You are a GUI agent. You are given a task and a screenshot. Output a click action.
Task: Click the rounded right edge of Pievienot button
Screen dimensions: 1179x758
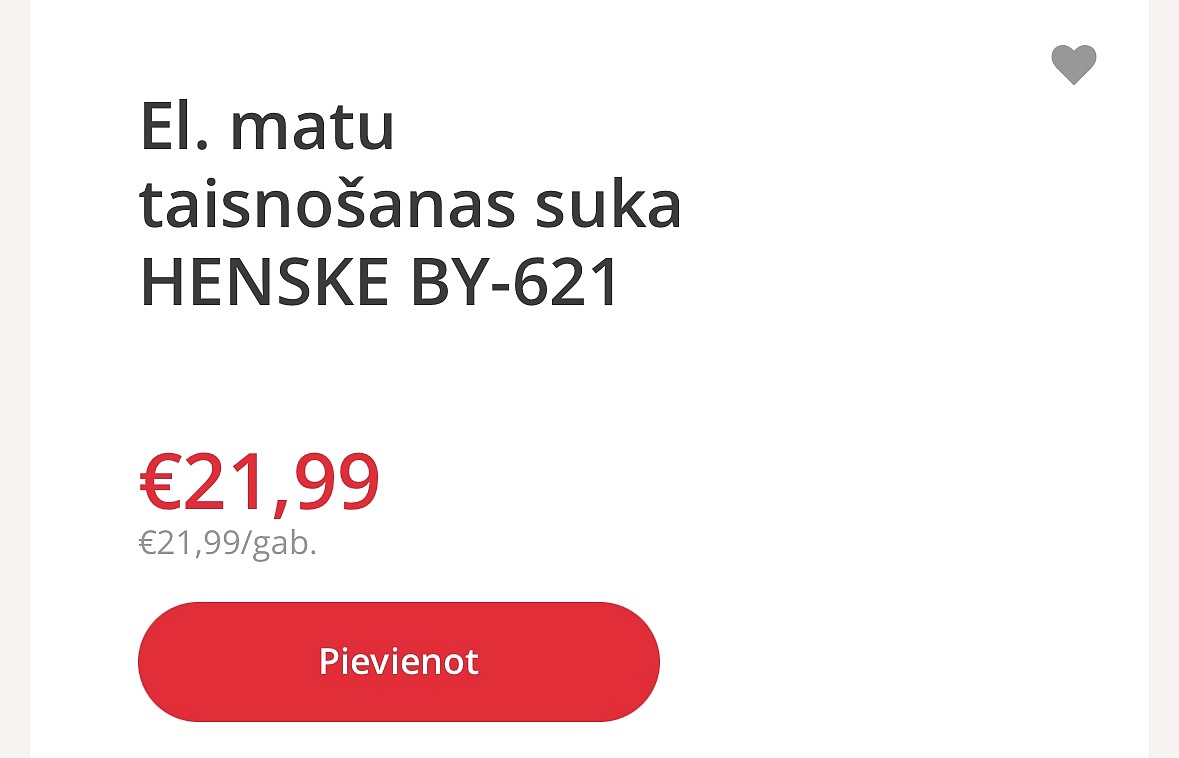(x=636, y=662)
